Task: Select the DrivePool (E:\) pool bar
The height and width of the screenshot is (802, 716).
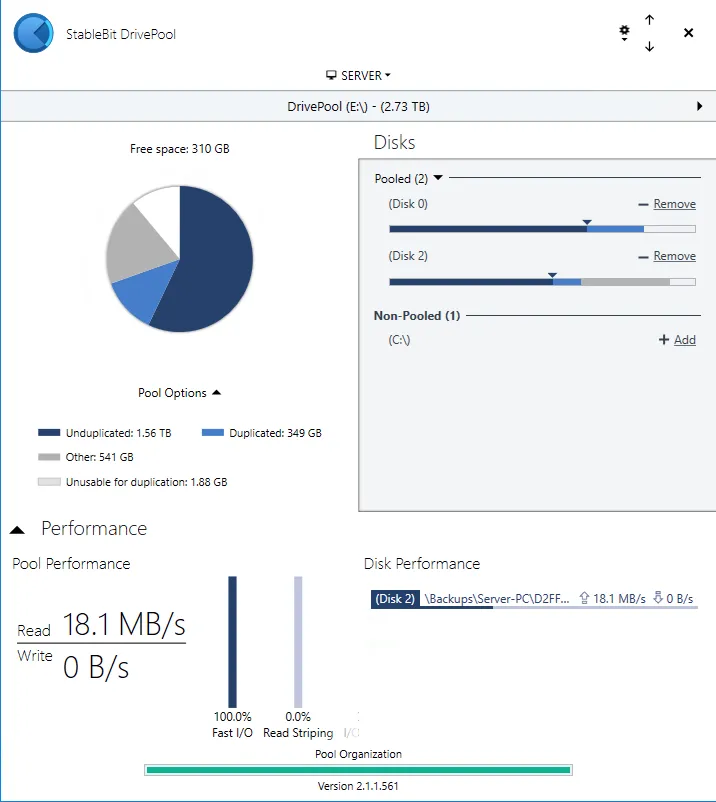Action: [358, 106]
